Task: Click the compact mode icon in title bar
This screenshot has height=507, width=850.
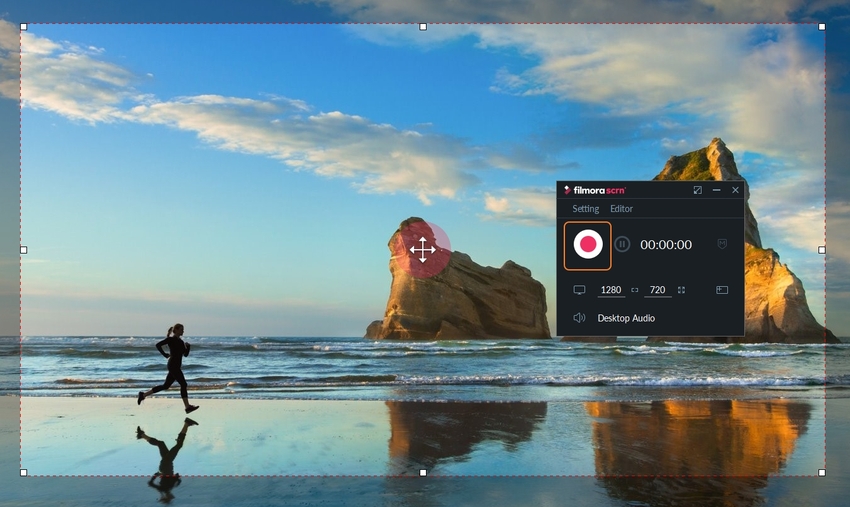Action: pyautogui.click(x=698, y=190)
